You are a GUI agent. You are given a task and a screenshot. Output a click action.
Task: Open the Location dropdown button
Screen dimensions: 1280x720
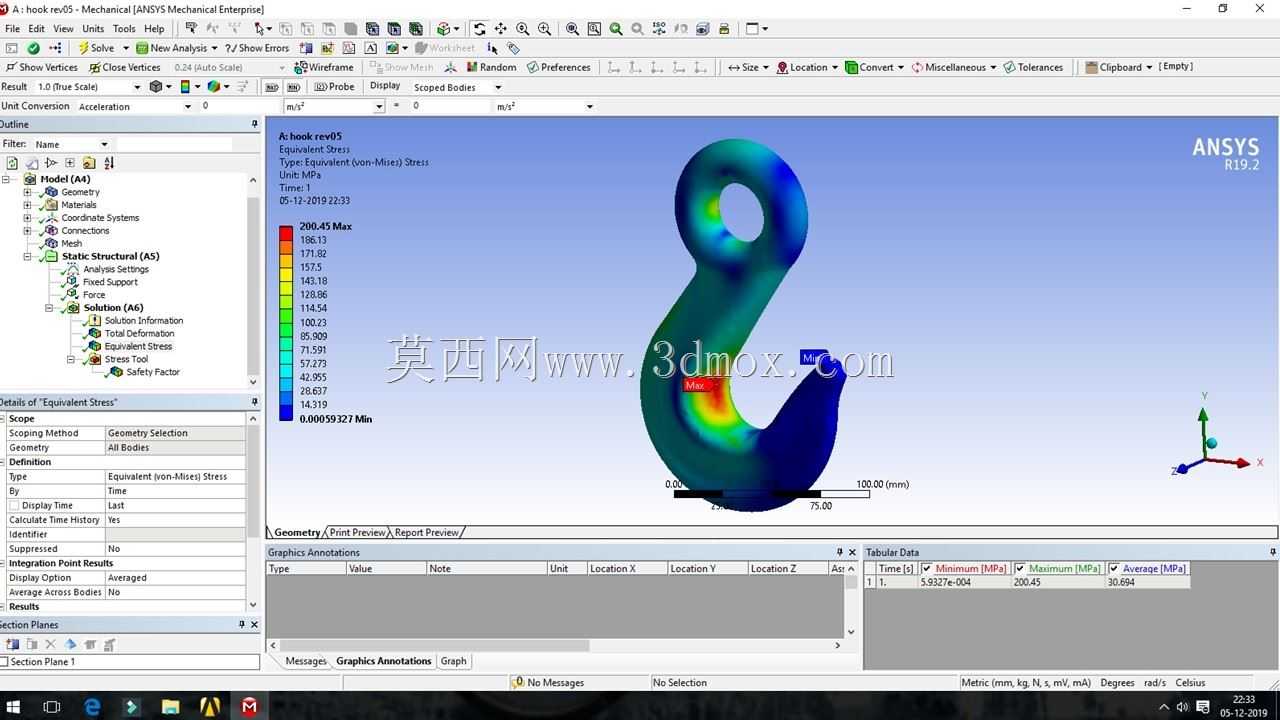[x=808, y=67]
